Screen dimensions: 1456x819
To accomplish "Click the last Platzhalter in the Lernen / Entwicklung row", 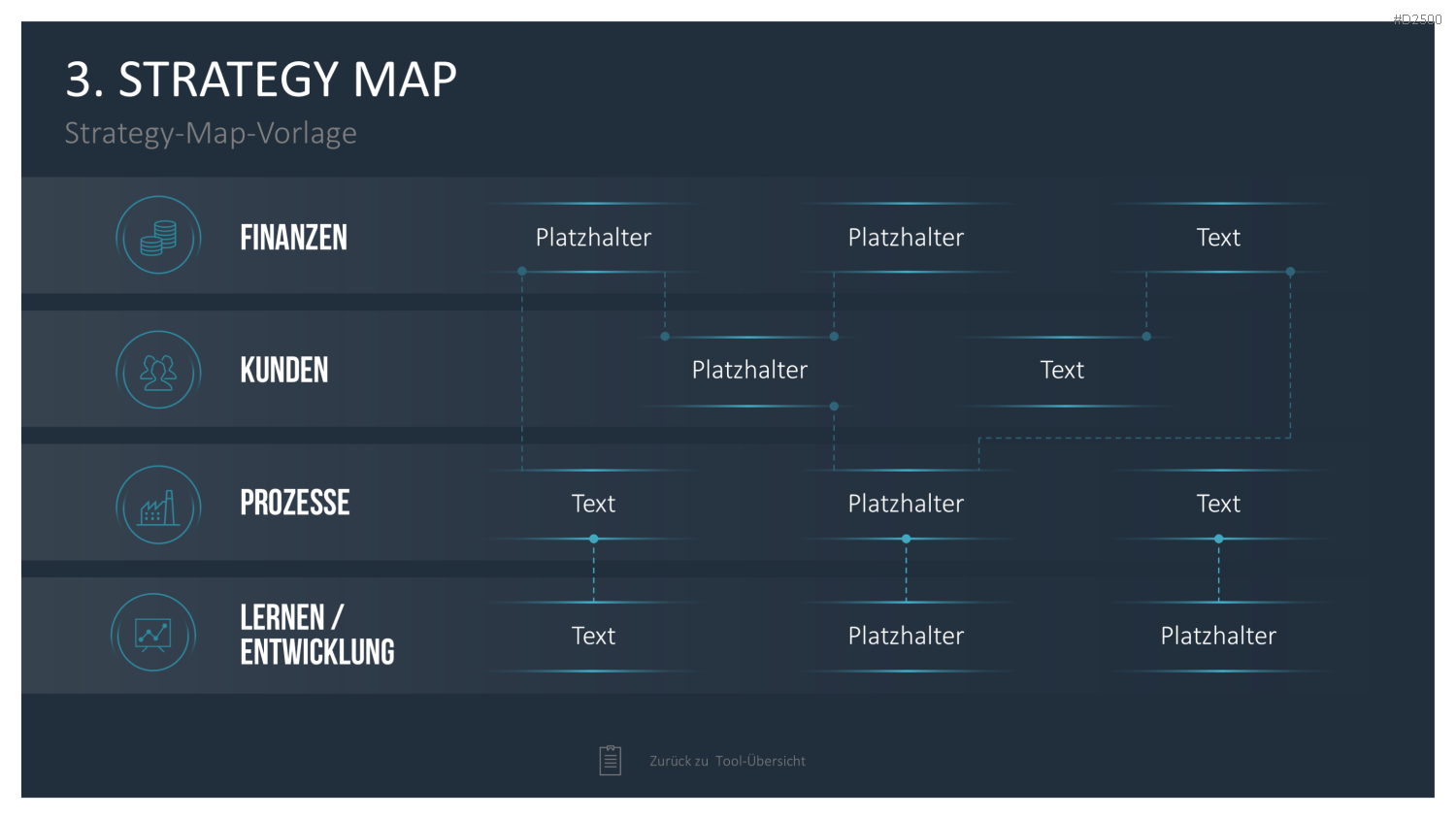I will click(1218, 637).
